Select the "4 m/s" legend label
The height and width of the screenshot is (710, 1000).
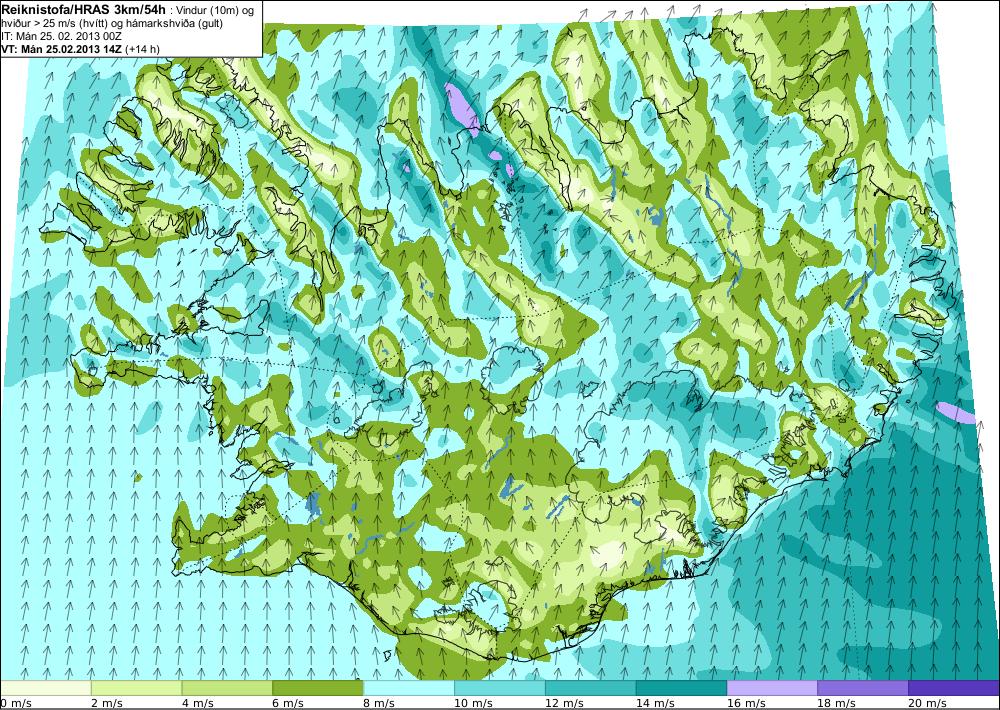point(198,703)
